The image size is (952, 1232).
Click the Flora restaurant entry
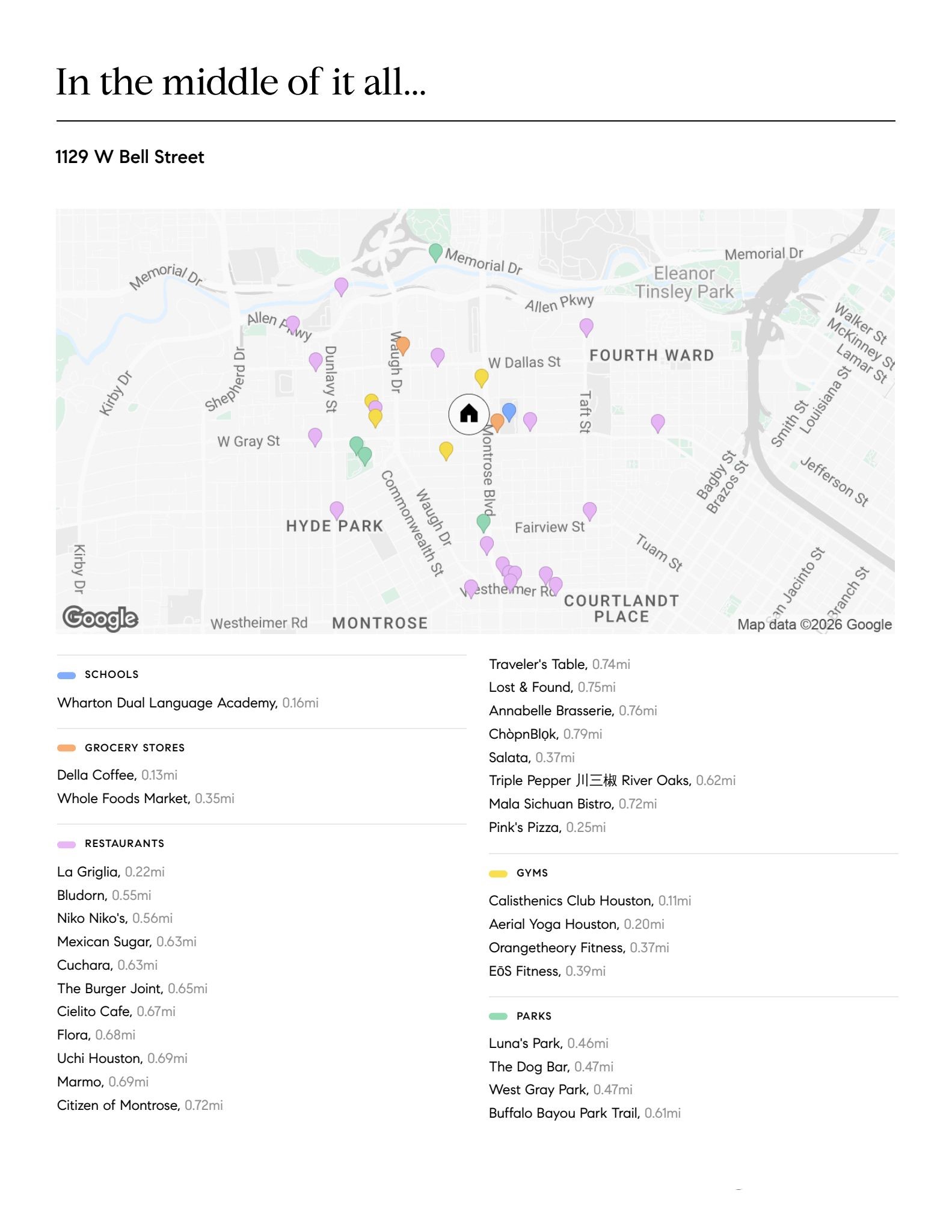pyautogui.click(x=96, y=1035)
